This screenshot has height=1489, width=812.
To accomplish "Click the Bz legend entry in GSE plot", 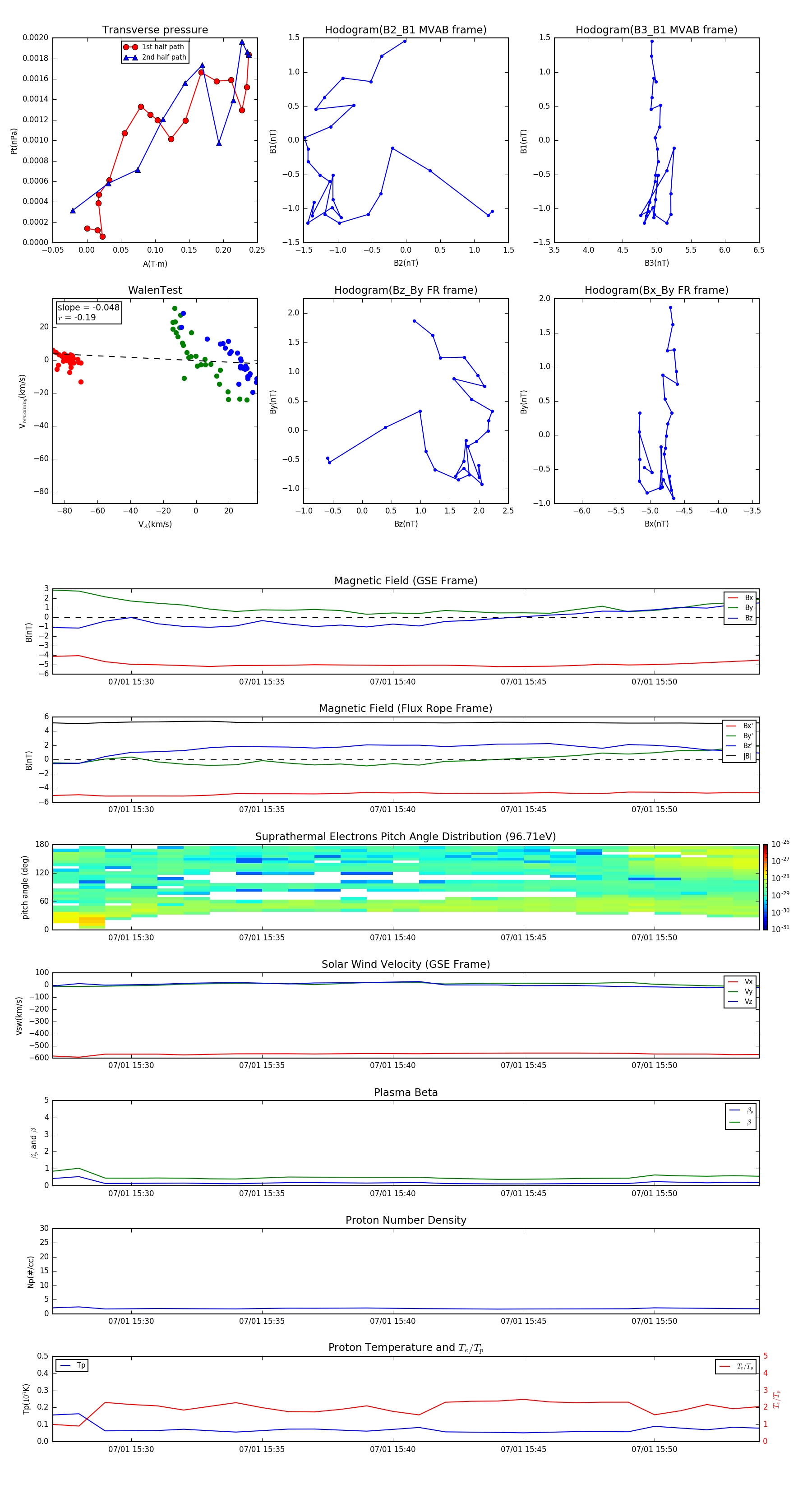I will point(740,618).
